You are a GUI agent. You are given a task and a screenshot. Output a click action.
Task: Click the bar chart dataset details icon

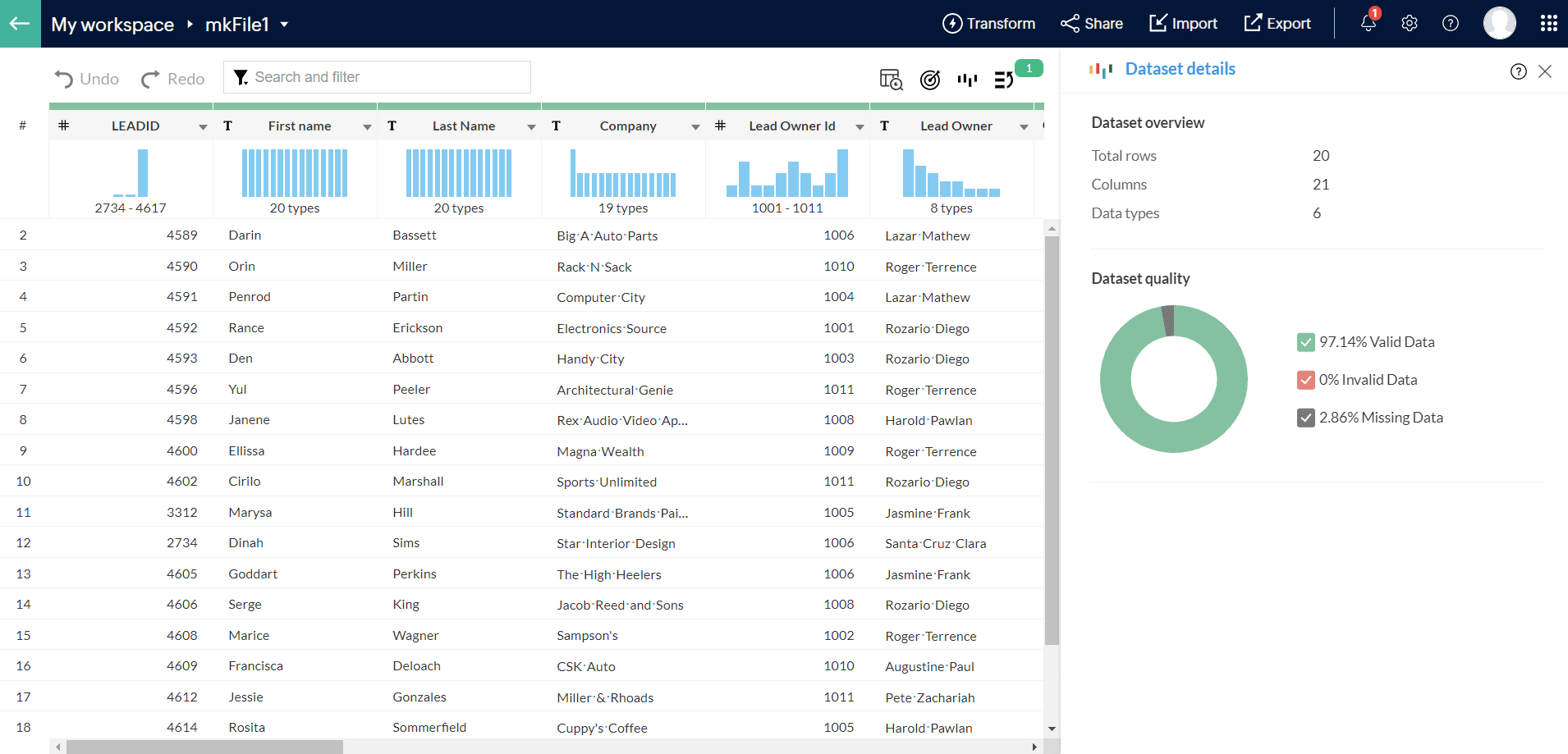(967, 80)
